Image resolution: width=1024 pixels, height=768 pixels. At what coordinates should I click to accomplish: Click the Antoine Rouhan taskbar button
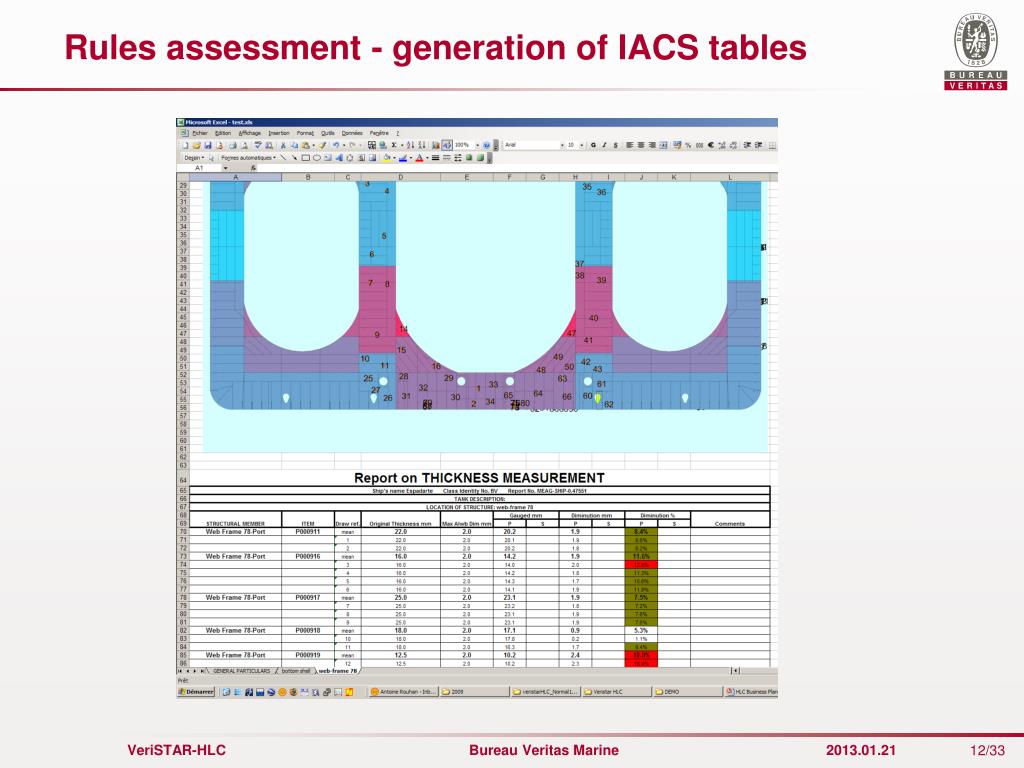(x=403, y=692)
